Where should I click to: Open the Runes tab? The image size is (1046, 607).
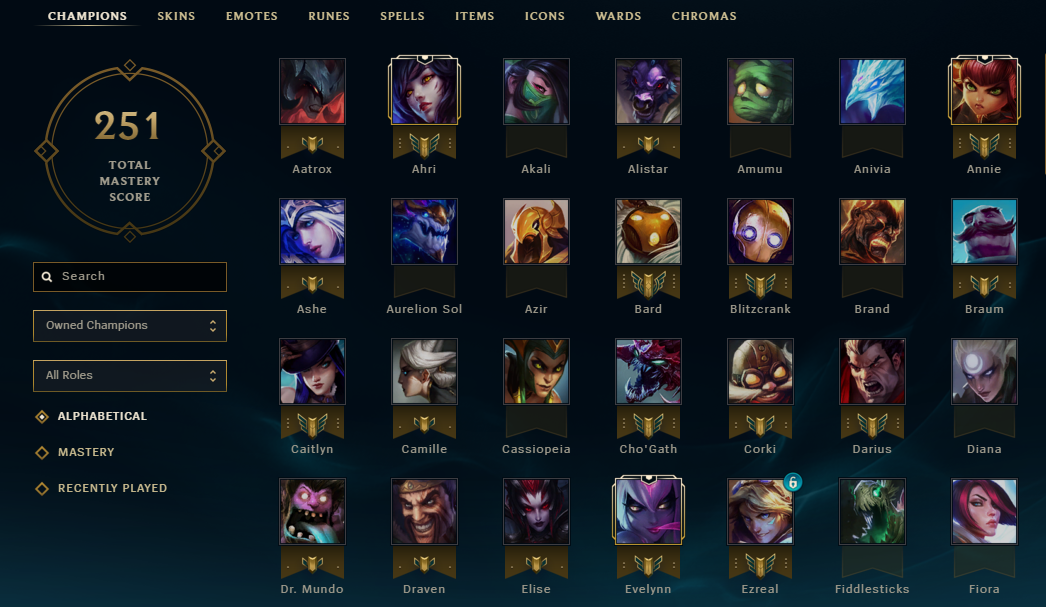tap(329, 16)
